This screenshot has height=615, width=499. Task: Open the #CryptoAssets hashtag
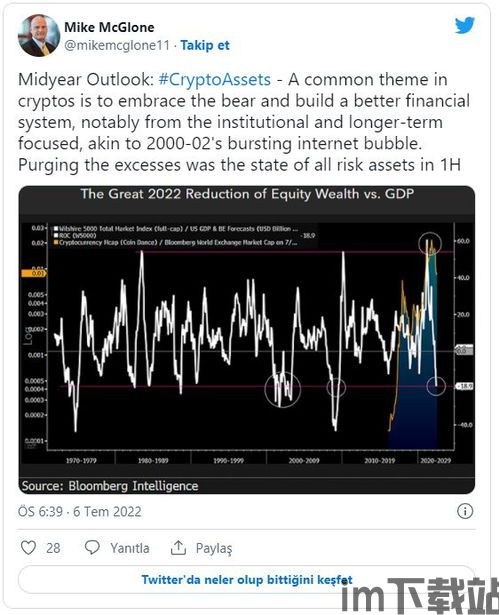pos(215,80)
